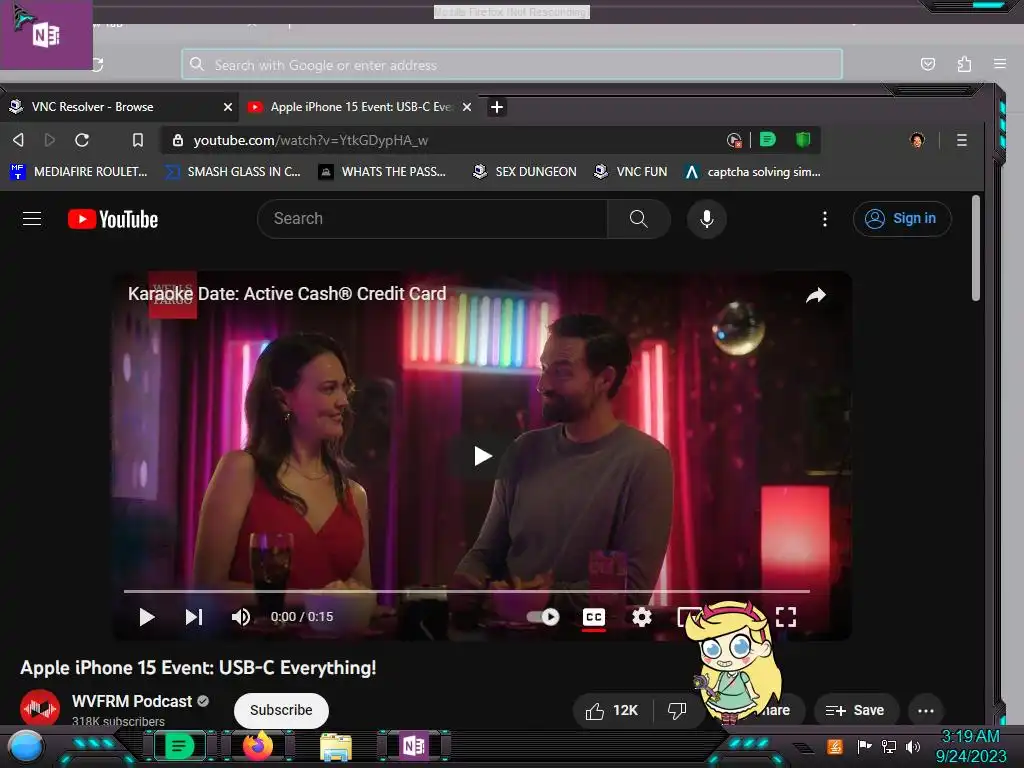Open the SMASH GLASS IN C... bookmark
The width and height of the screenshot is (1024, 768).
(x=233, y=172)
